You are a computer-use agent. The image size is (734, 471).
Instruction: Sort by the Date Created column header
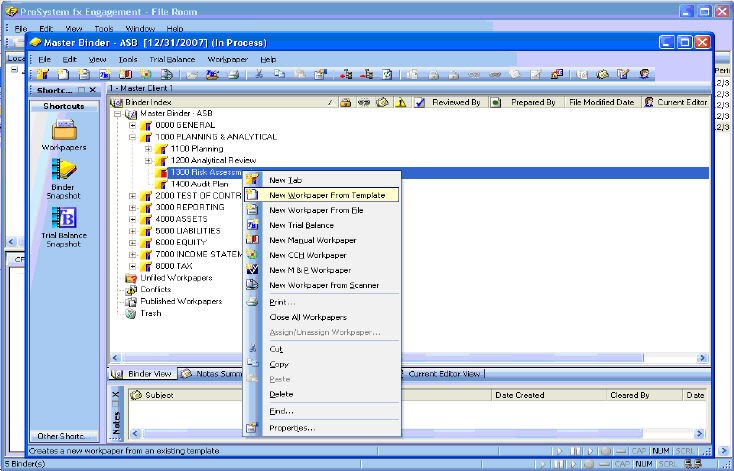[x=519, y=395]
